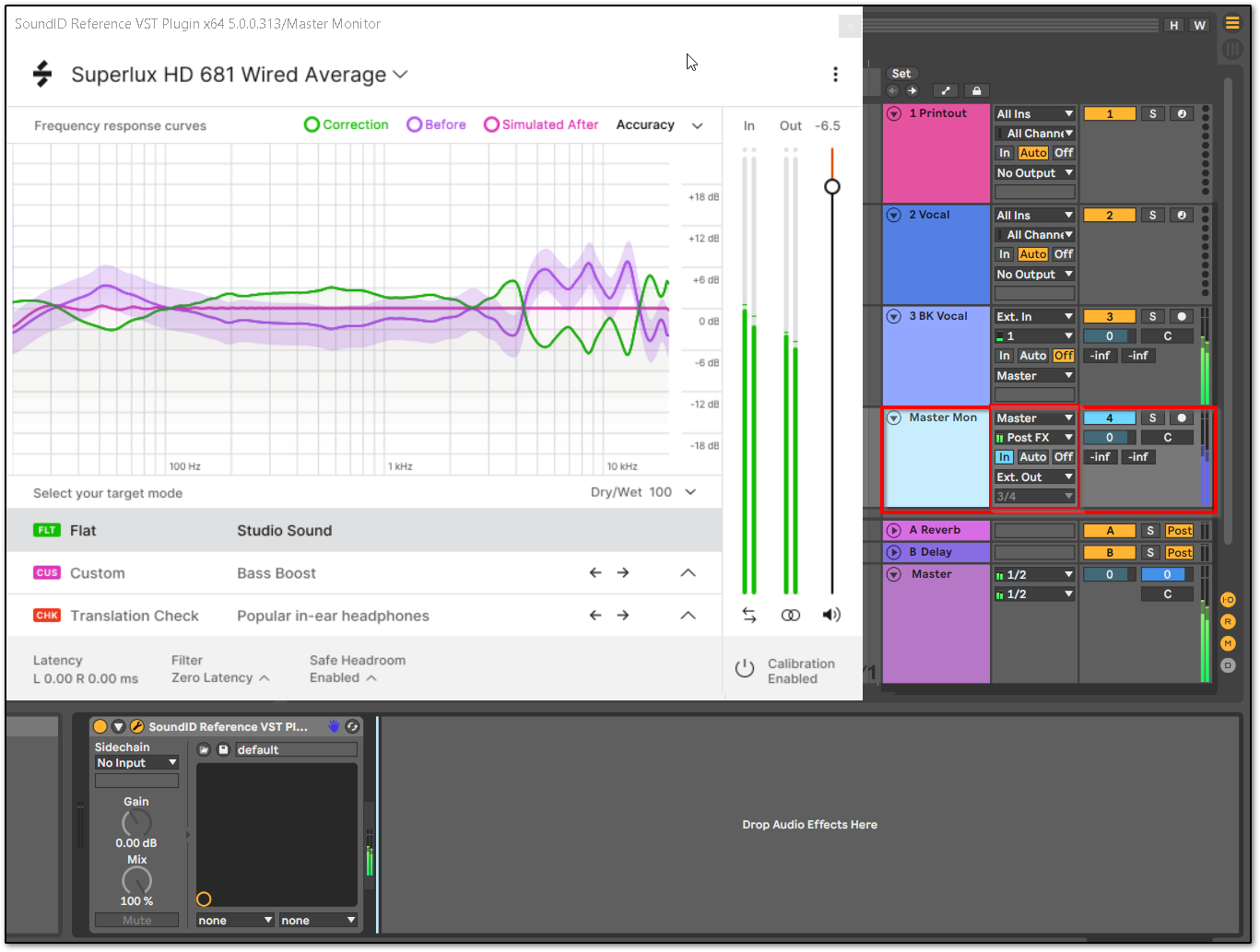
Task: Enable In monitoring on the 1 Printout track
Action: click(x=1004, y=152)
